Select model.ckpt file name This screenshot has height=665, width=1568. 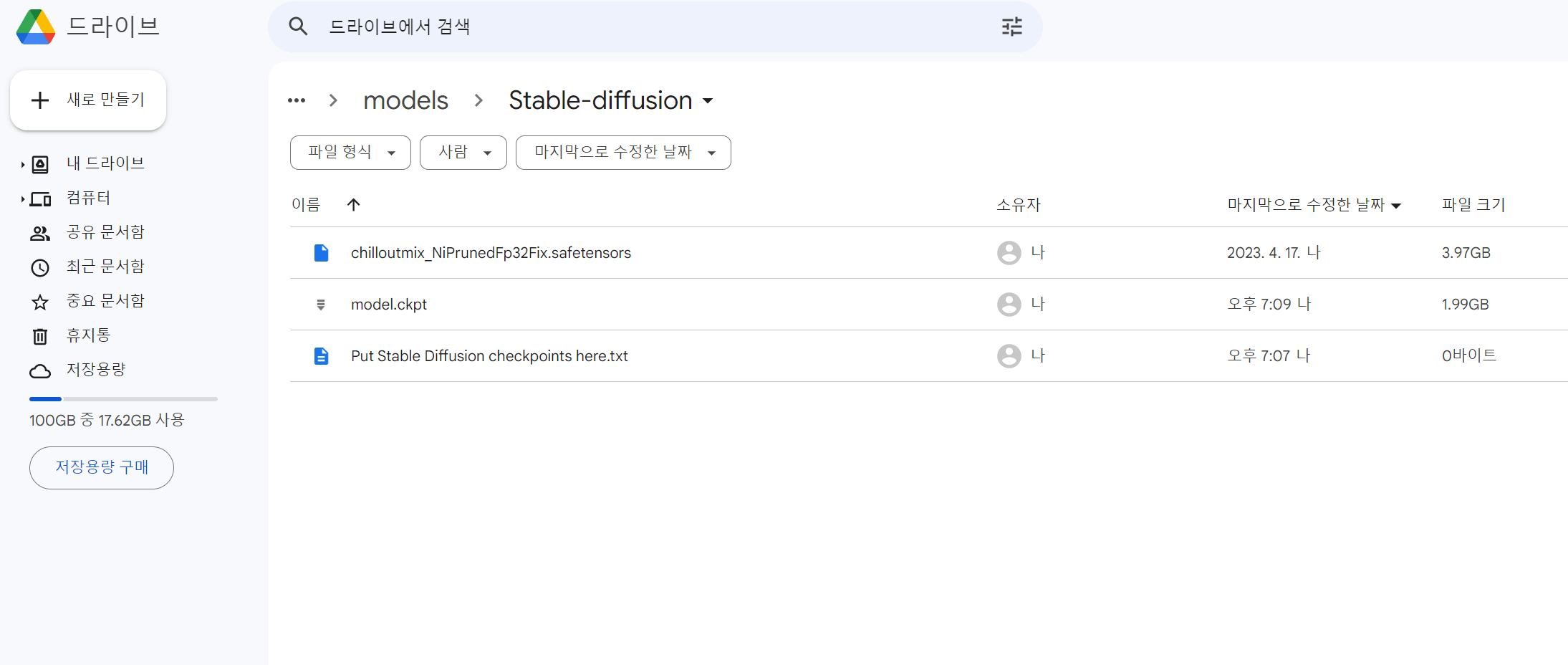(x=389, y=305)
